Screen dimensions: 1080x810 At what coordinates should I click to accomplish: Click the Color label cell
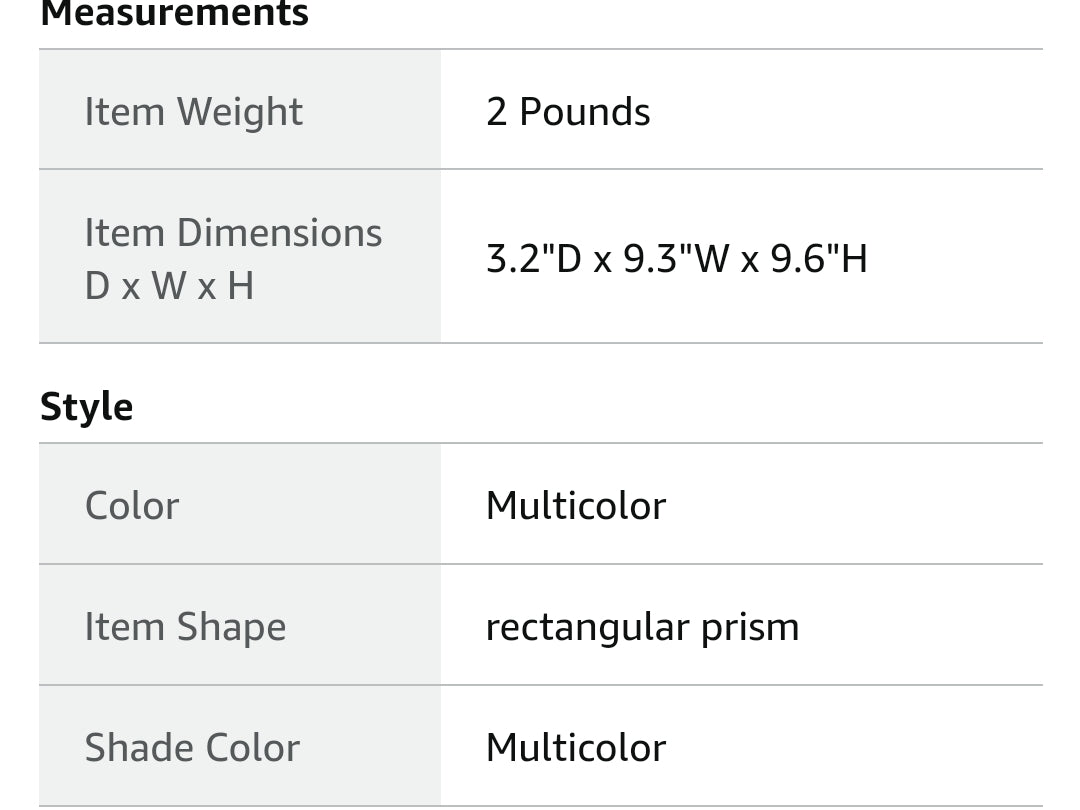point(132,505)
